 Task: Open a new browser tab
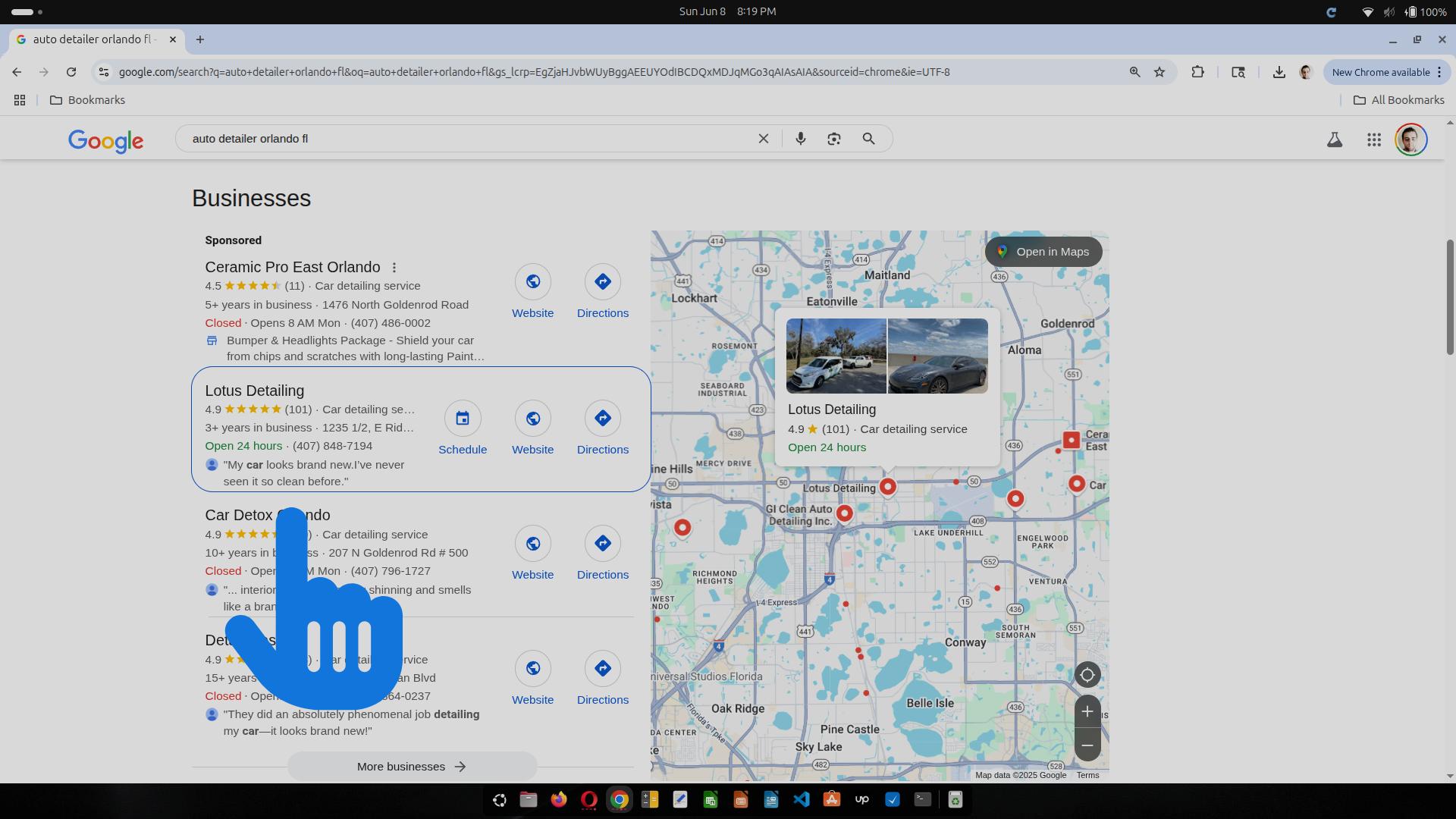point(200,39)
